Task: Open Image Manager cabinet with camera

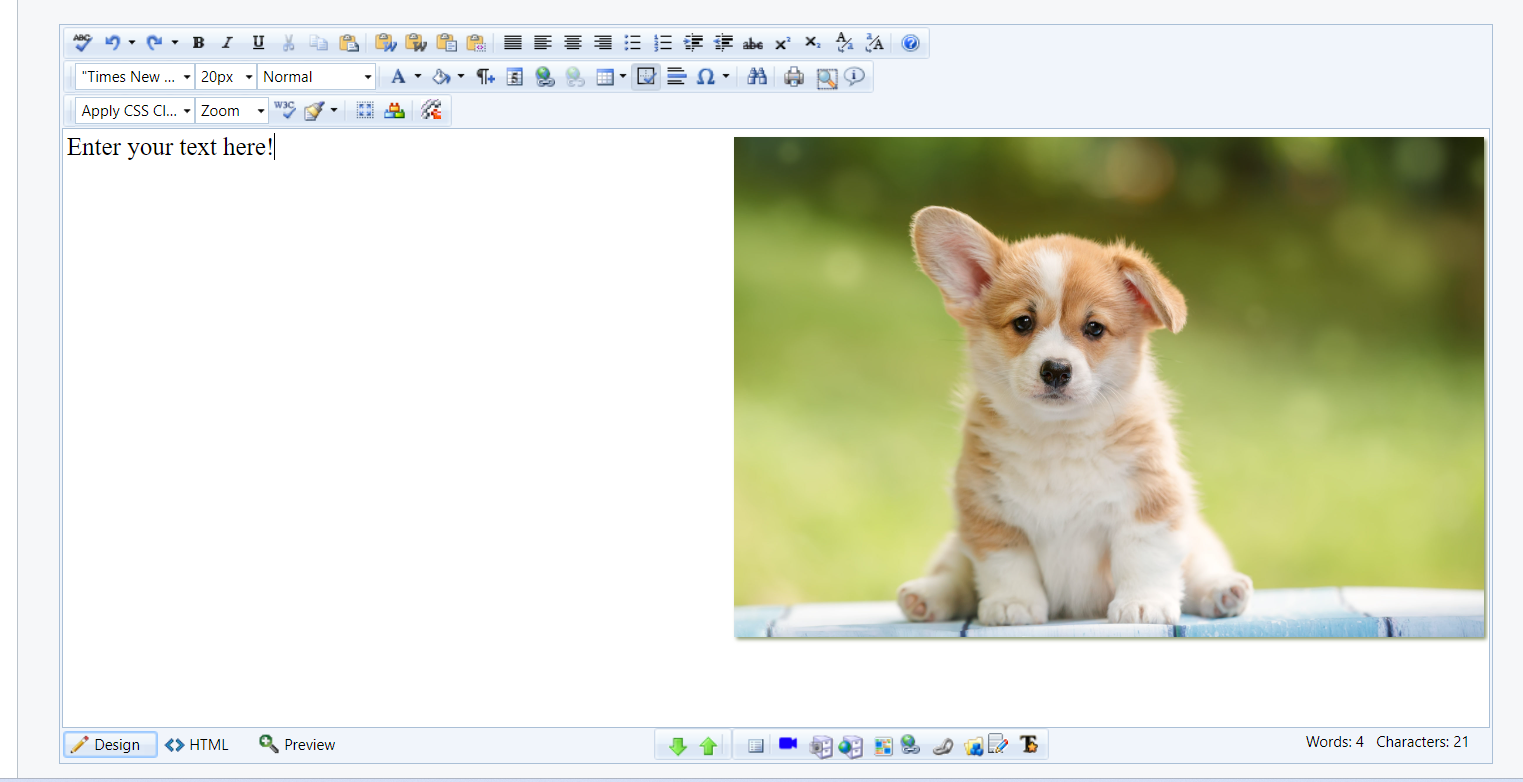Action: (820, 746)
